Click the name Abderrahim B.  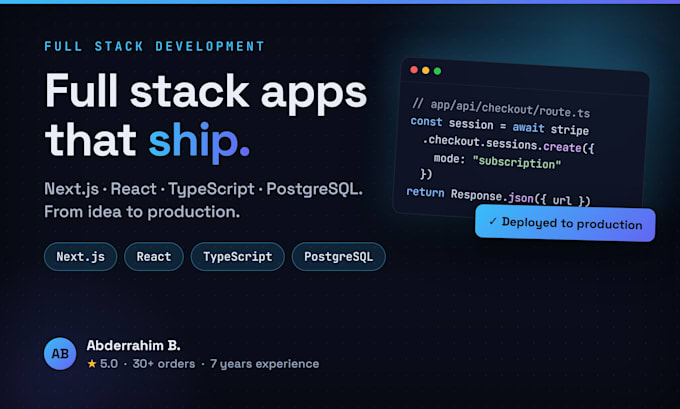click(x=134, y=345)
